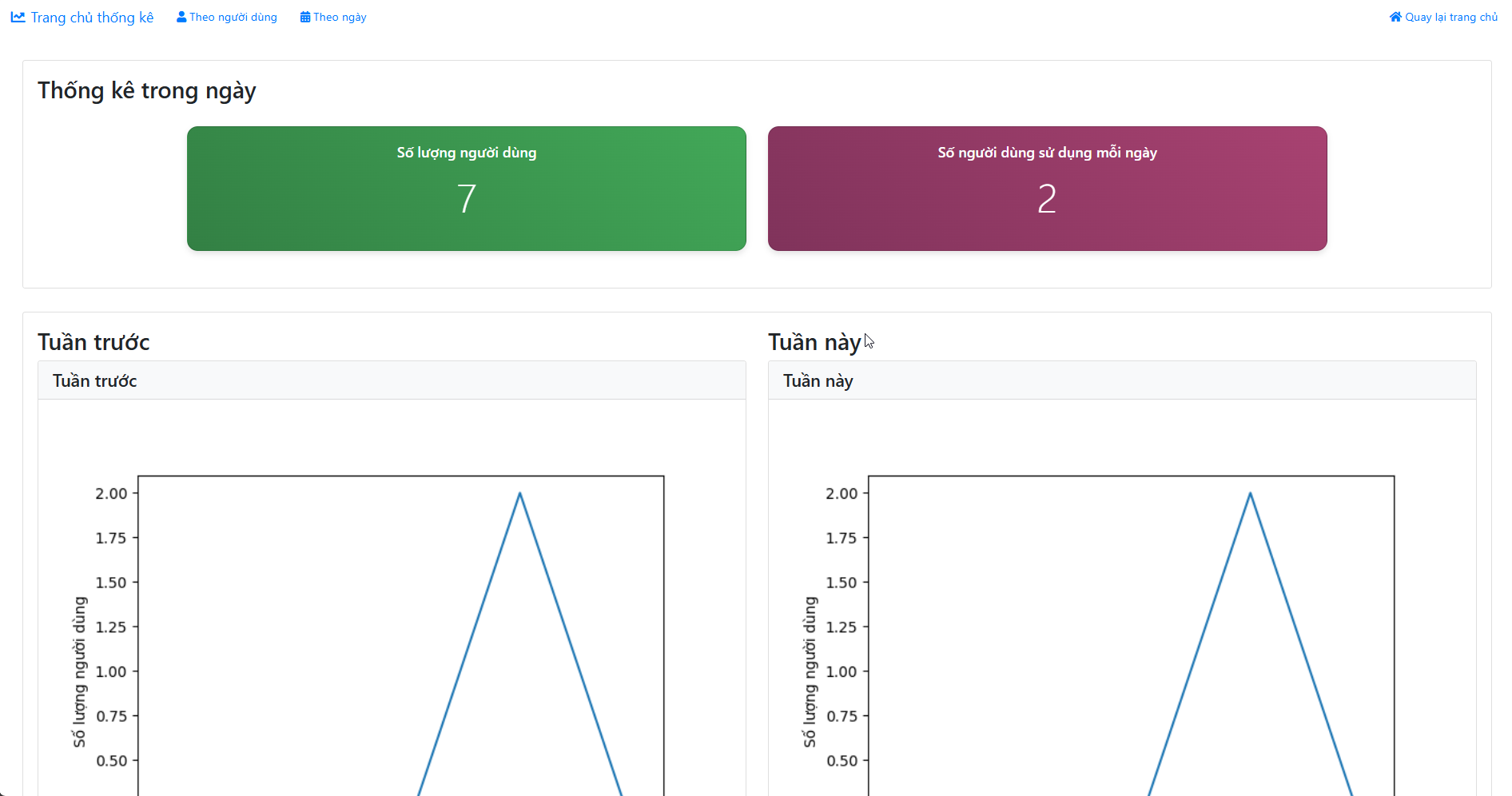This screenshot has height=796, width=1512.
Task: Select the purple Số người dùng sử dụng mỗi ngày card
Action: (x=1048, y=189)
